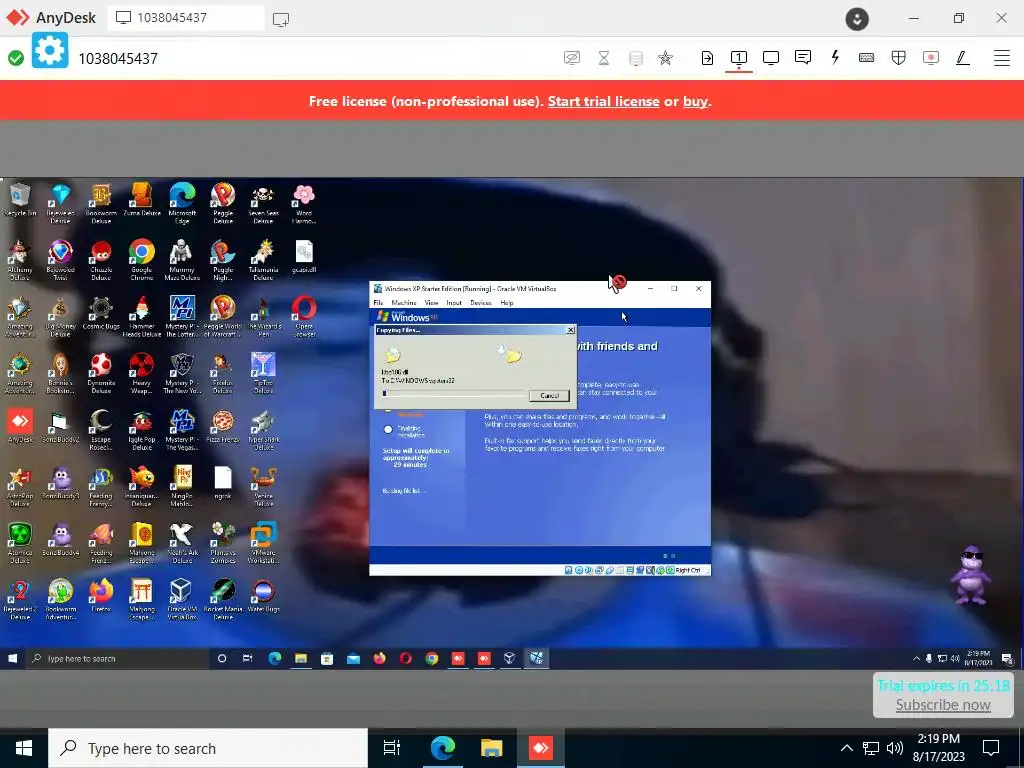
Task: Open display settings monitor icon in toolbar
Action: [x=771, y=57]
